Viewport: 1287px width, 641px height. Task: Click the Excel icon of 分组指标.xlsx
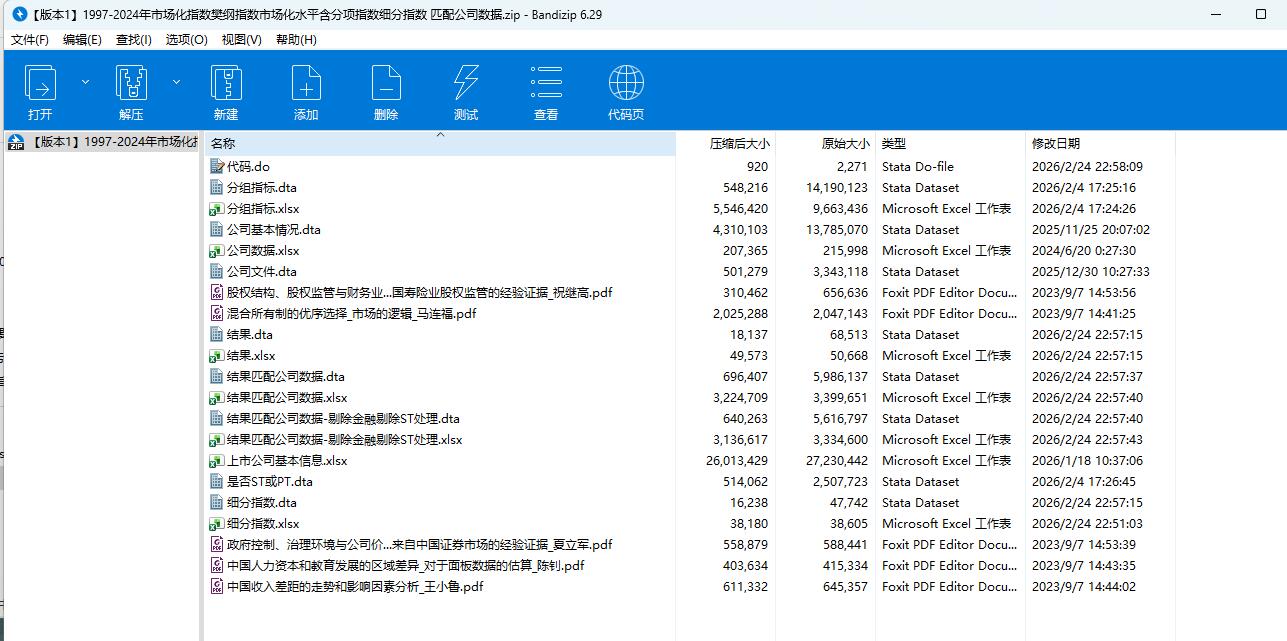217,209
